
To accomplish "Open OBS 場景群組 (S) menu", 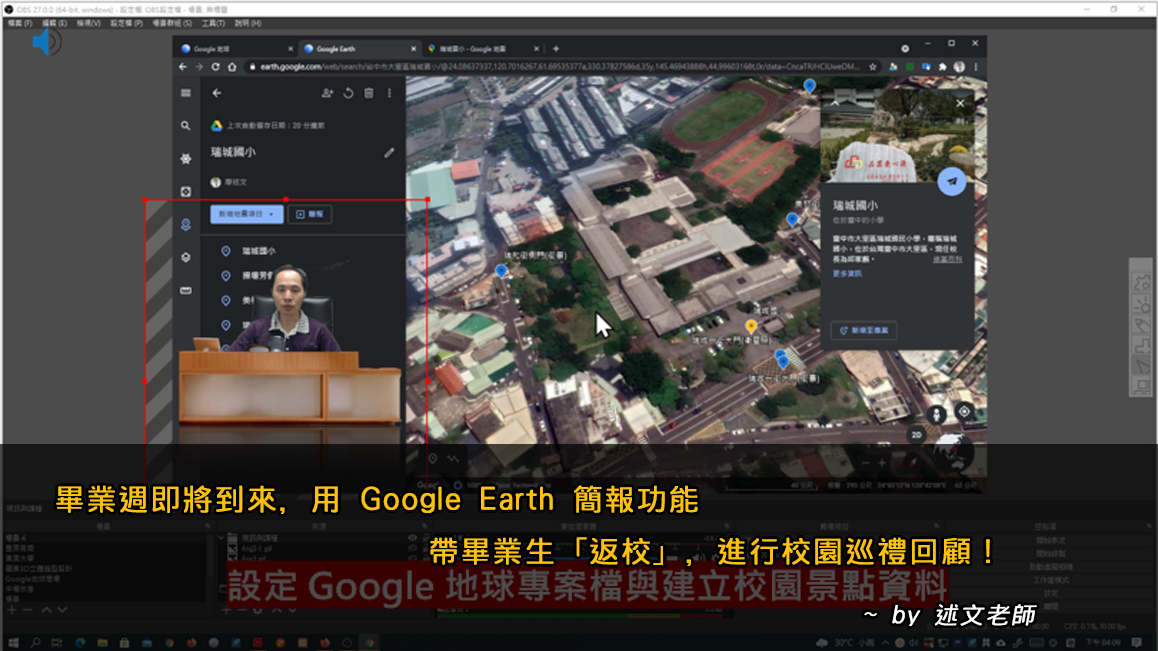I will pos(172,23).
